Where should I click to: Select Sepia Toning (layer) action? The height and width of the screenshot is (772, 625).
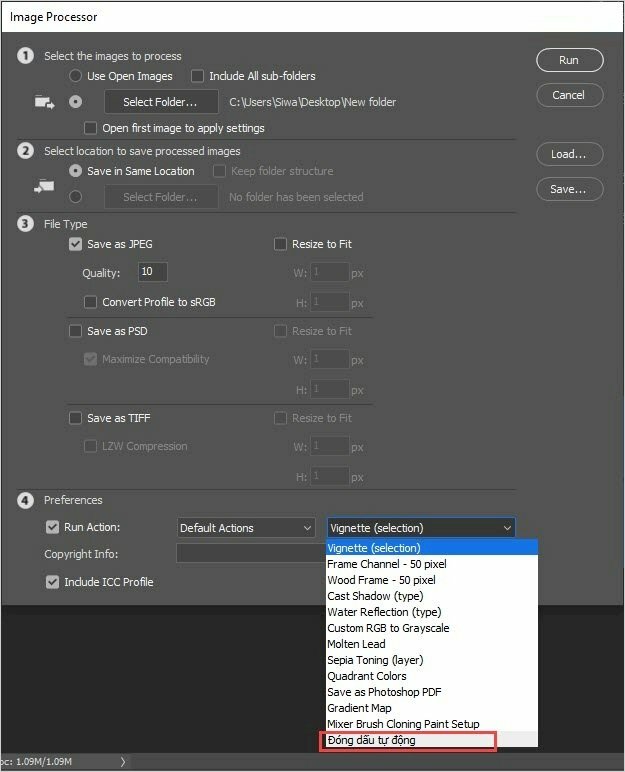[375, 660]
